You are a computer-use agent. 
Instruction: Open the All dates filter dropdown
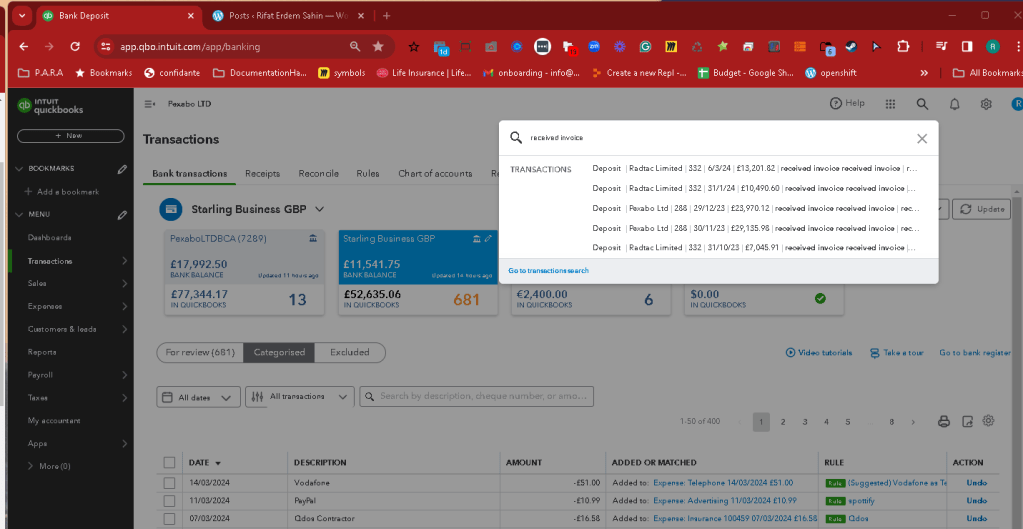(x=198, y=397)
